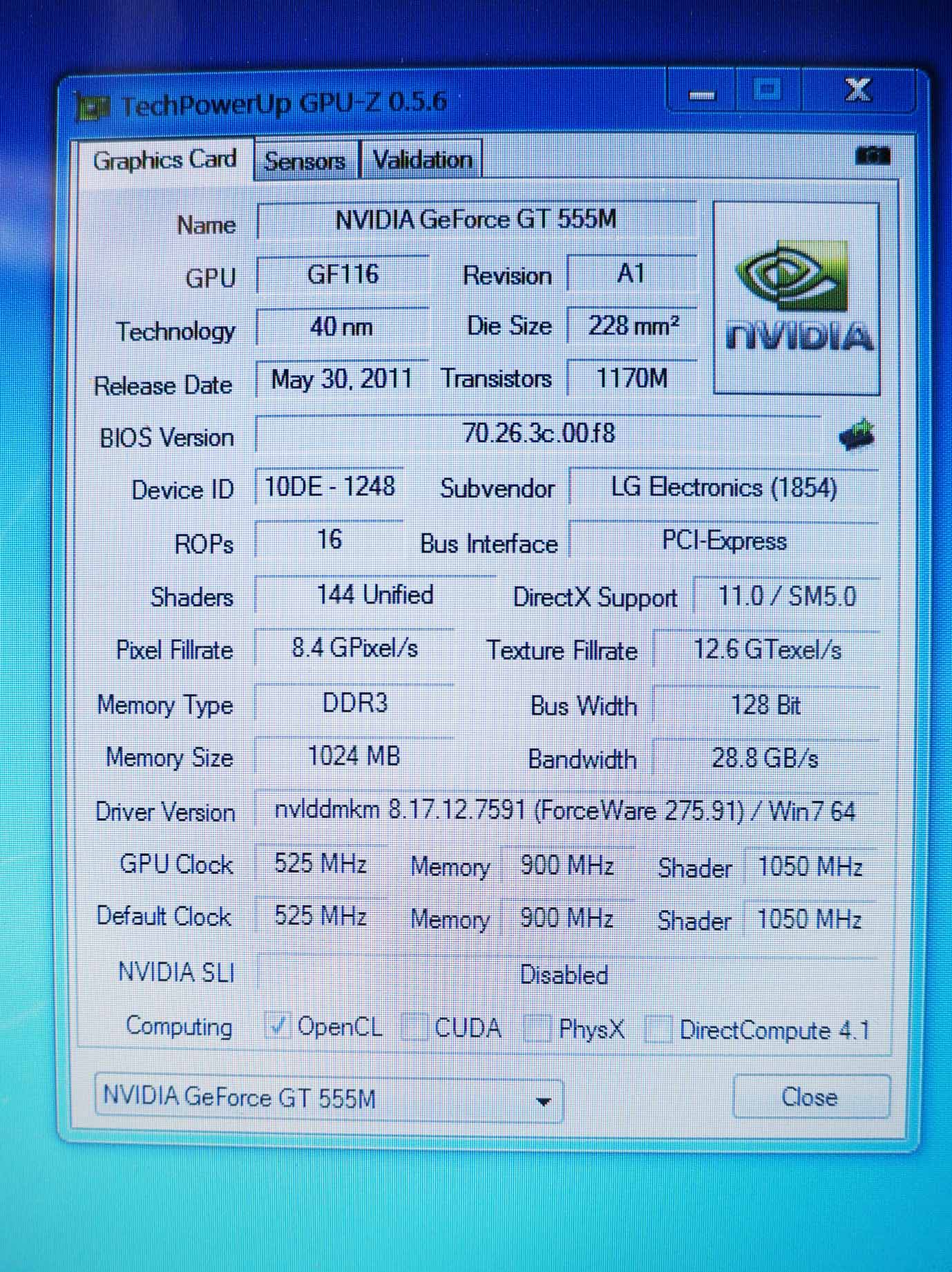Click the Release Date label
This screenshot has height=1272, width=952.
point(163,386)
